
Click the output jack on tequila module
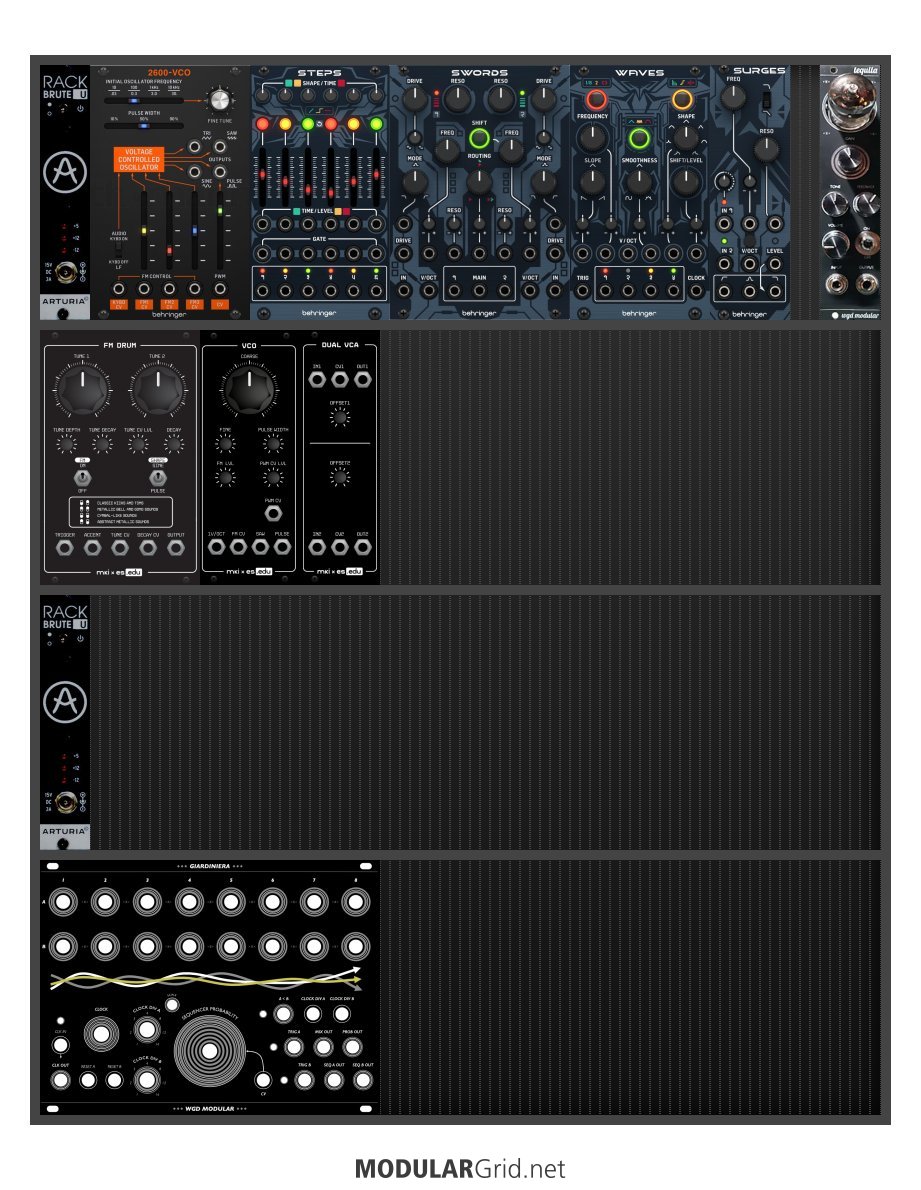coord(866,283)
